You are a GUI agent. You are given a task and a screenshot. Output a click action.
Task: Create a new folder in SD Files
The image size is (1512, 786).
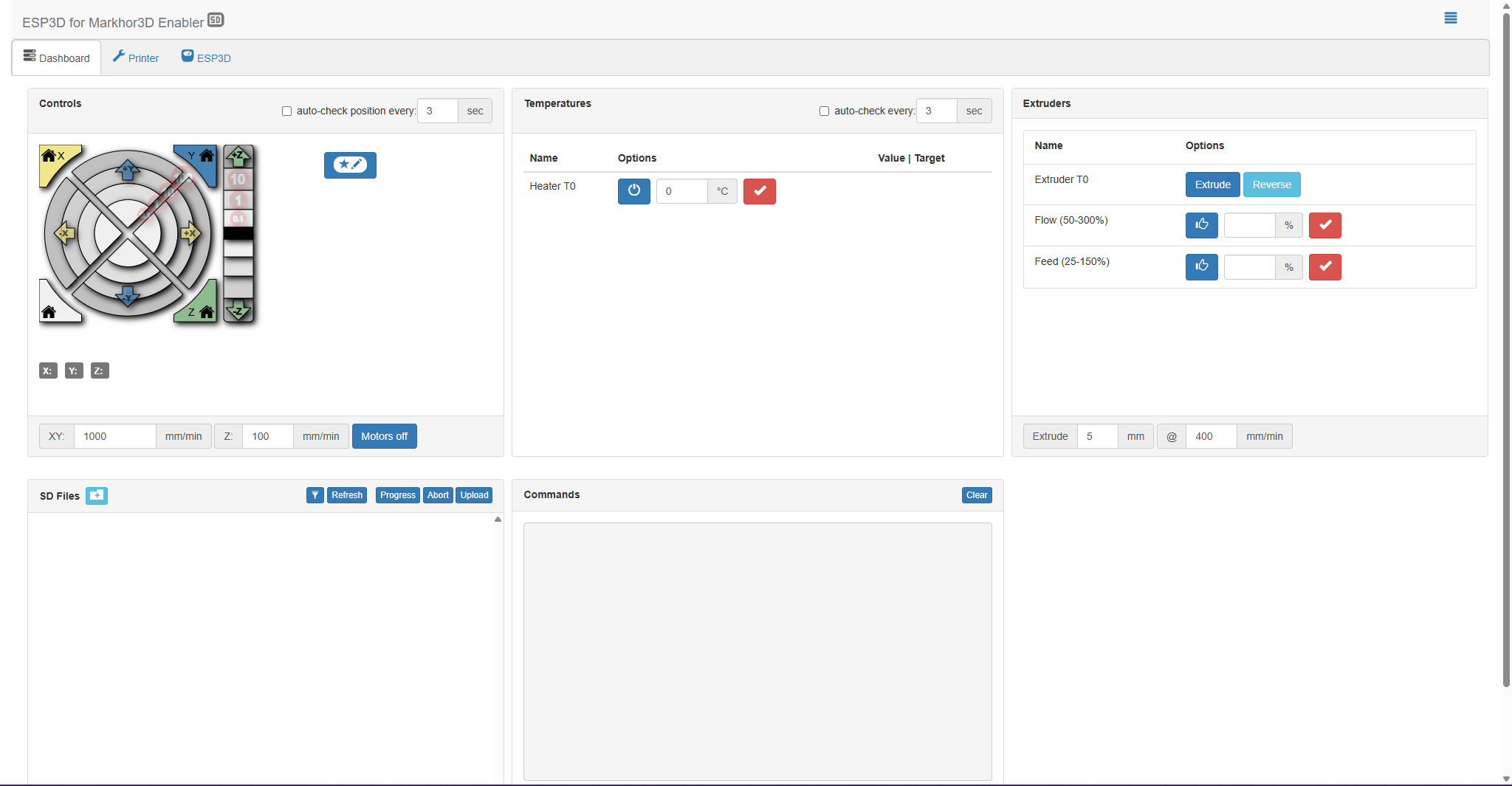pos(96,496)
